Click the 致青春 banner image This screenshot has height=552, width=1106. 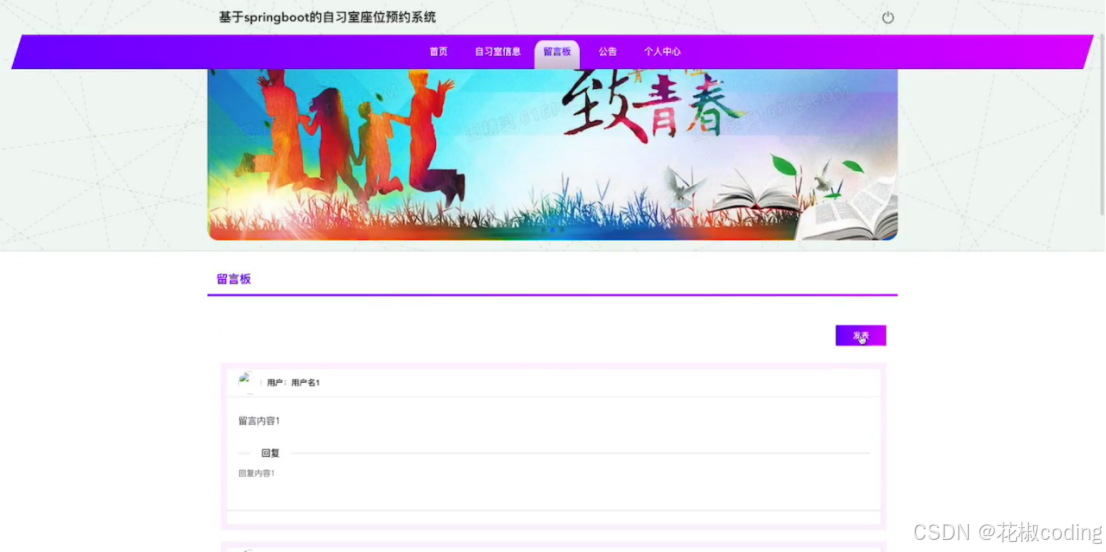point(552,154)
